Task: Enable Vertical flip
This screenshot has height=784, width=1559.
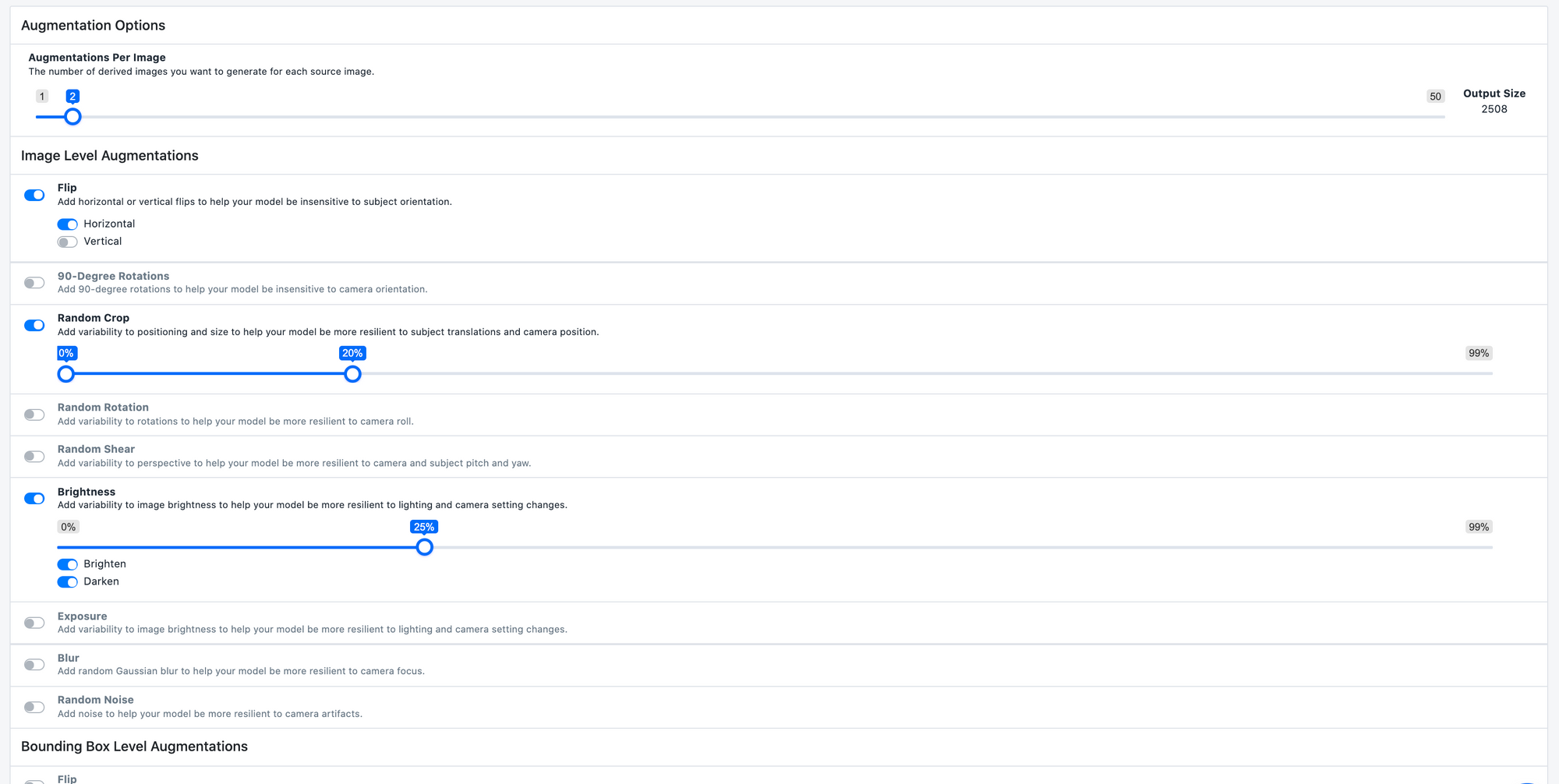Action: 67,242
